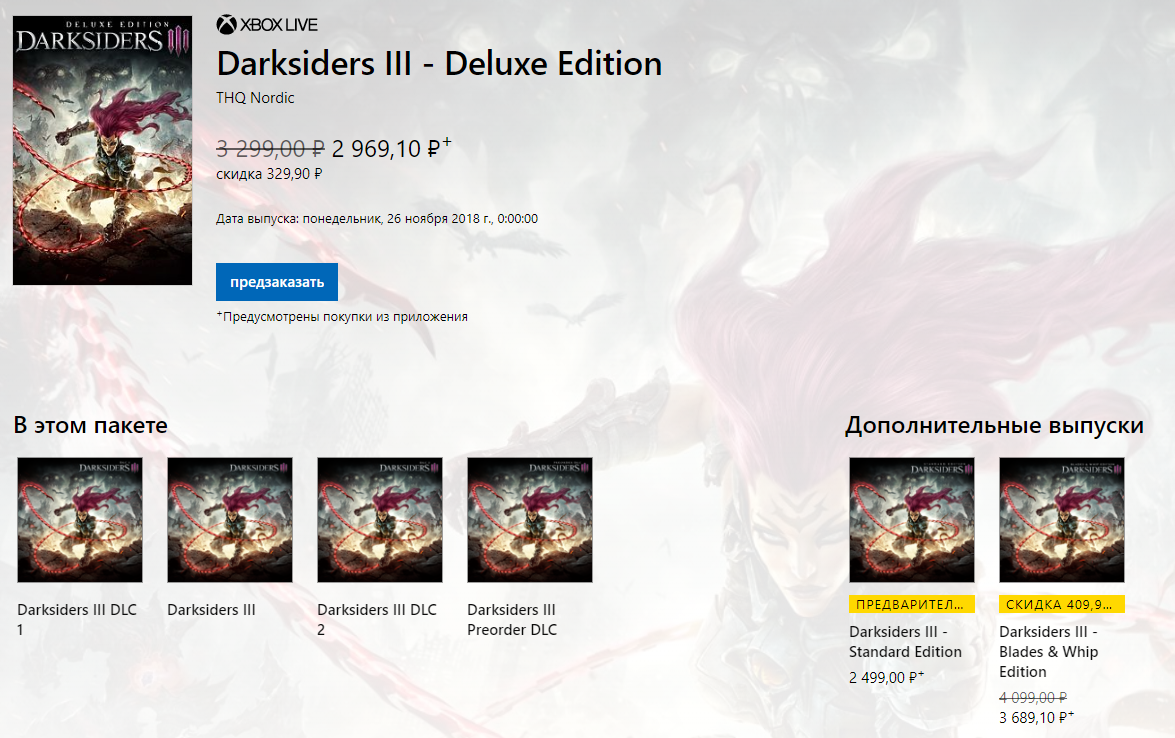The height and width of the screenshot is (738, 1175).
Task: Open the Blades & Whip Edition thumbnail
Action: click(1062, 520)
